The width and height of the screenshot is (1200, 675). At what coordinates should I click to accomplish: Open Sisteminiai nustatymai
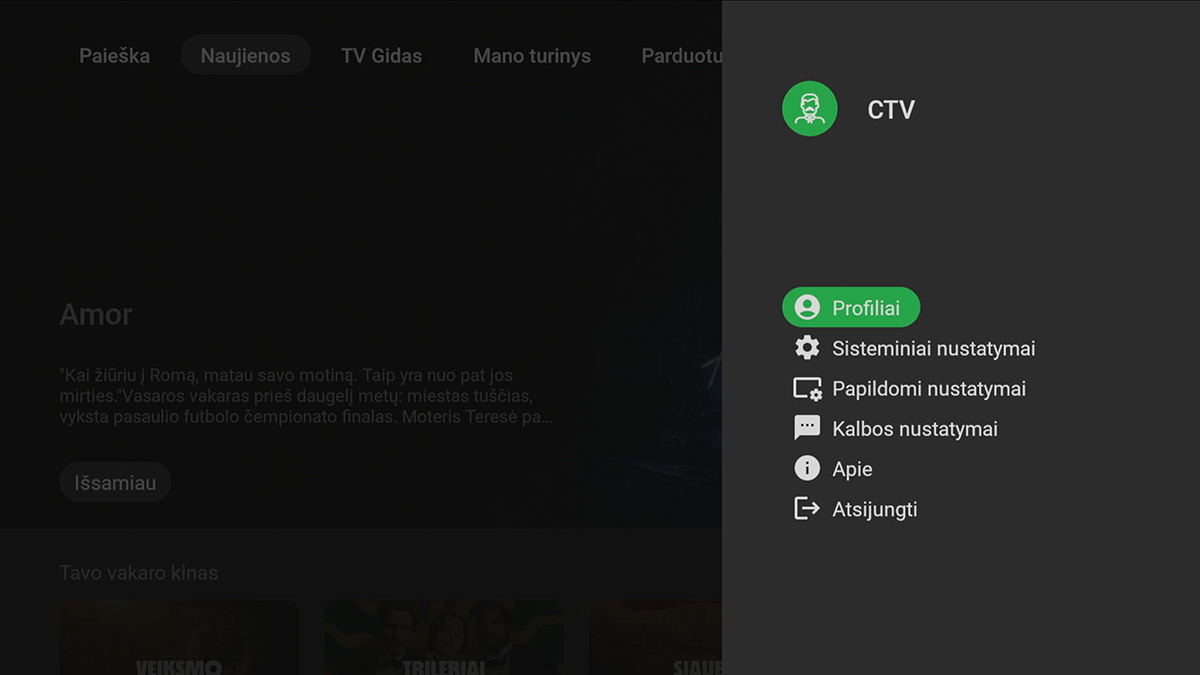[x=933, y=348]
